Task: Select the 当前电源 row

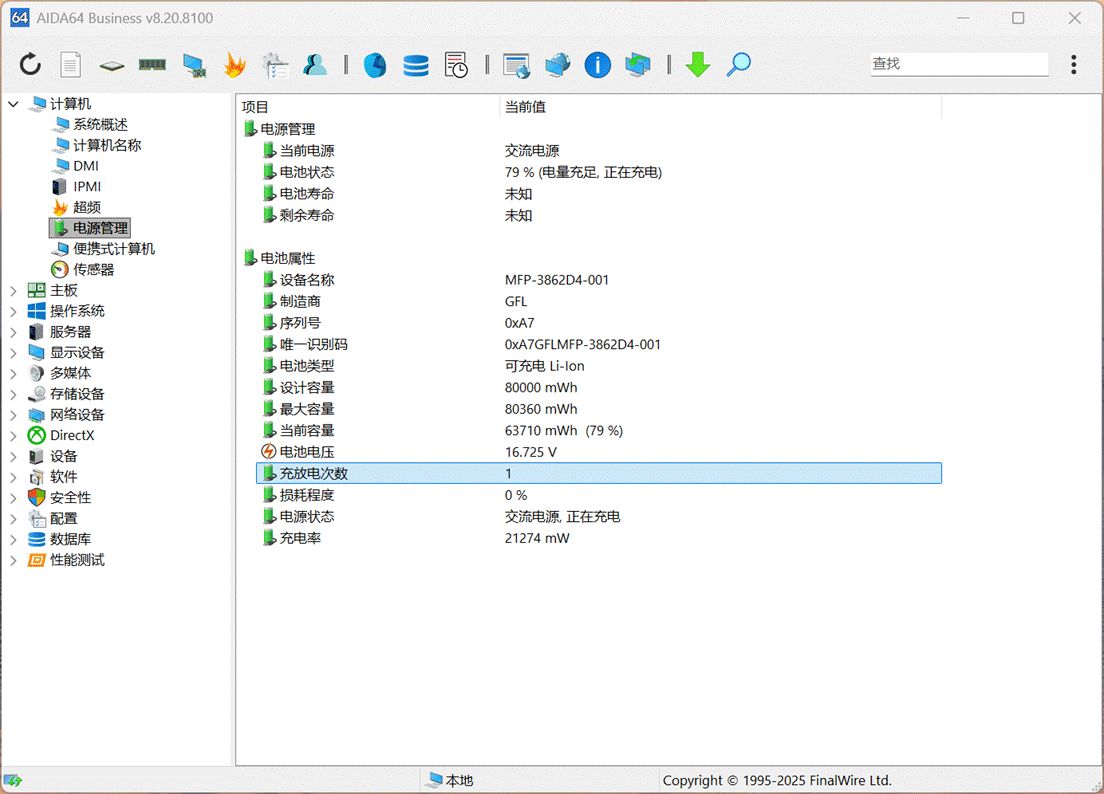Action: pyautogui.click(x=600, y=151)
